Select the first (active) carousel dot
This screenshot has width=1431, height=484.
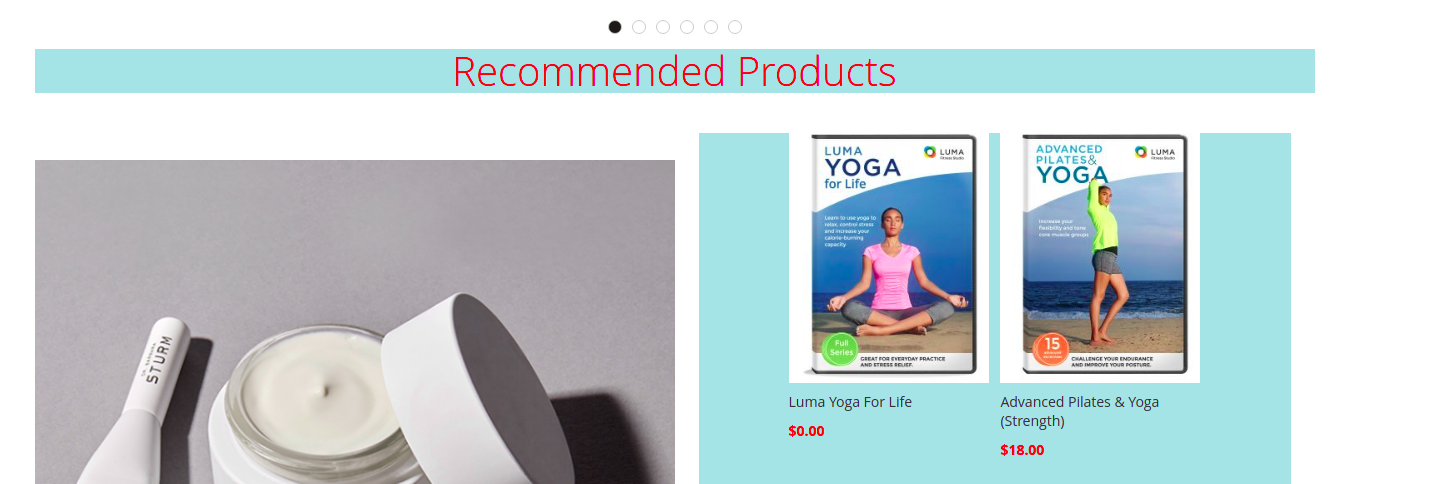pyautogui.click(x=615, y=27)
